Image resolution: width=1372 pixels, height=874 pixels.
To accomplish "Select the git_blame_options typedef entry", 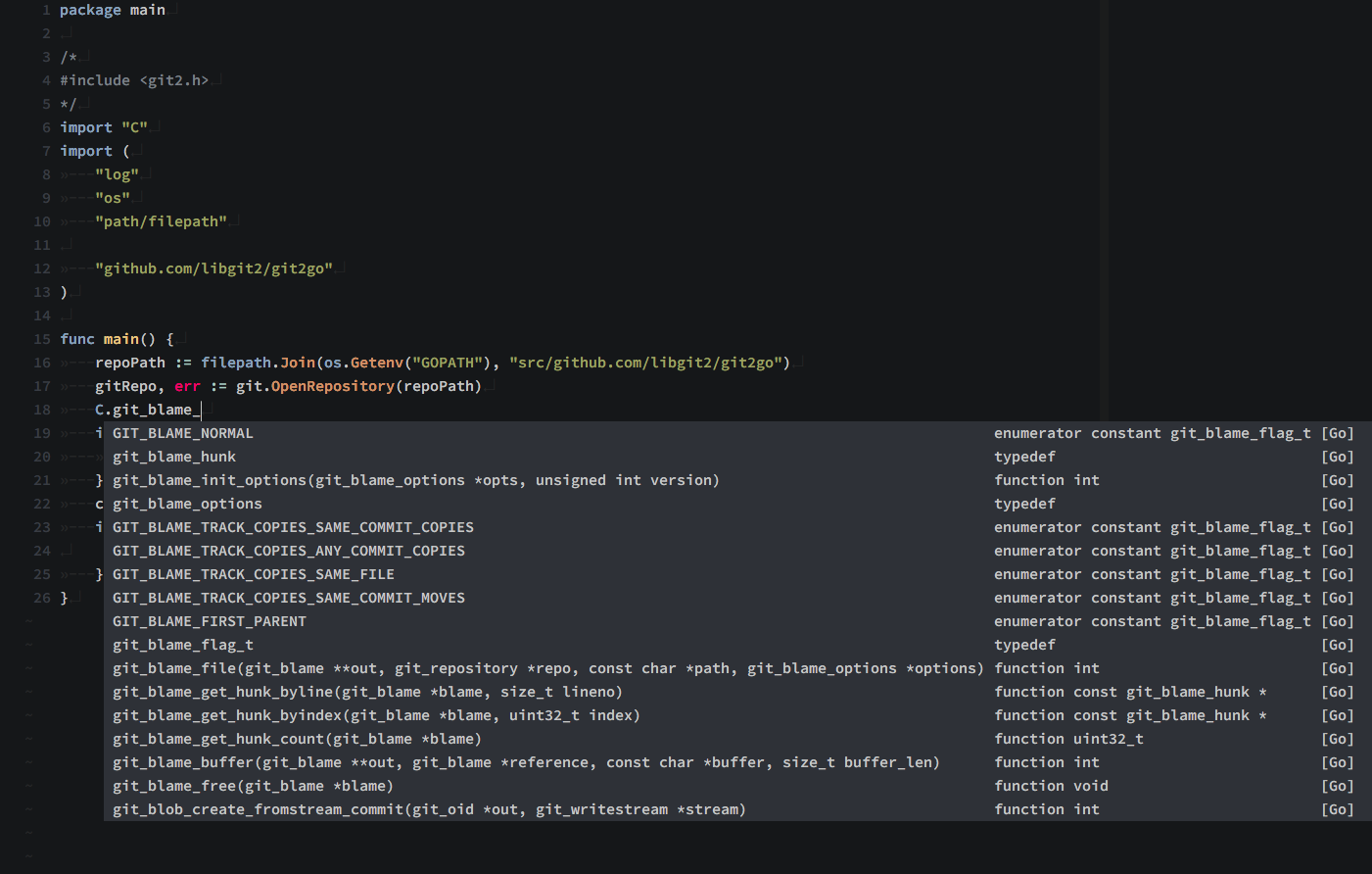I will coord(186,503).
